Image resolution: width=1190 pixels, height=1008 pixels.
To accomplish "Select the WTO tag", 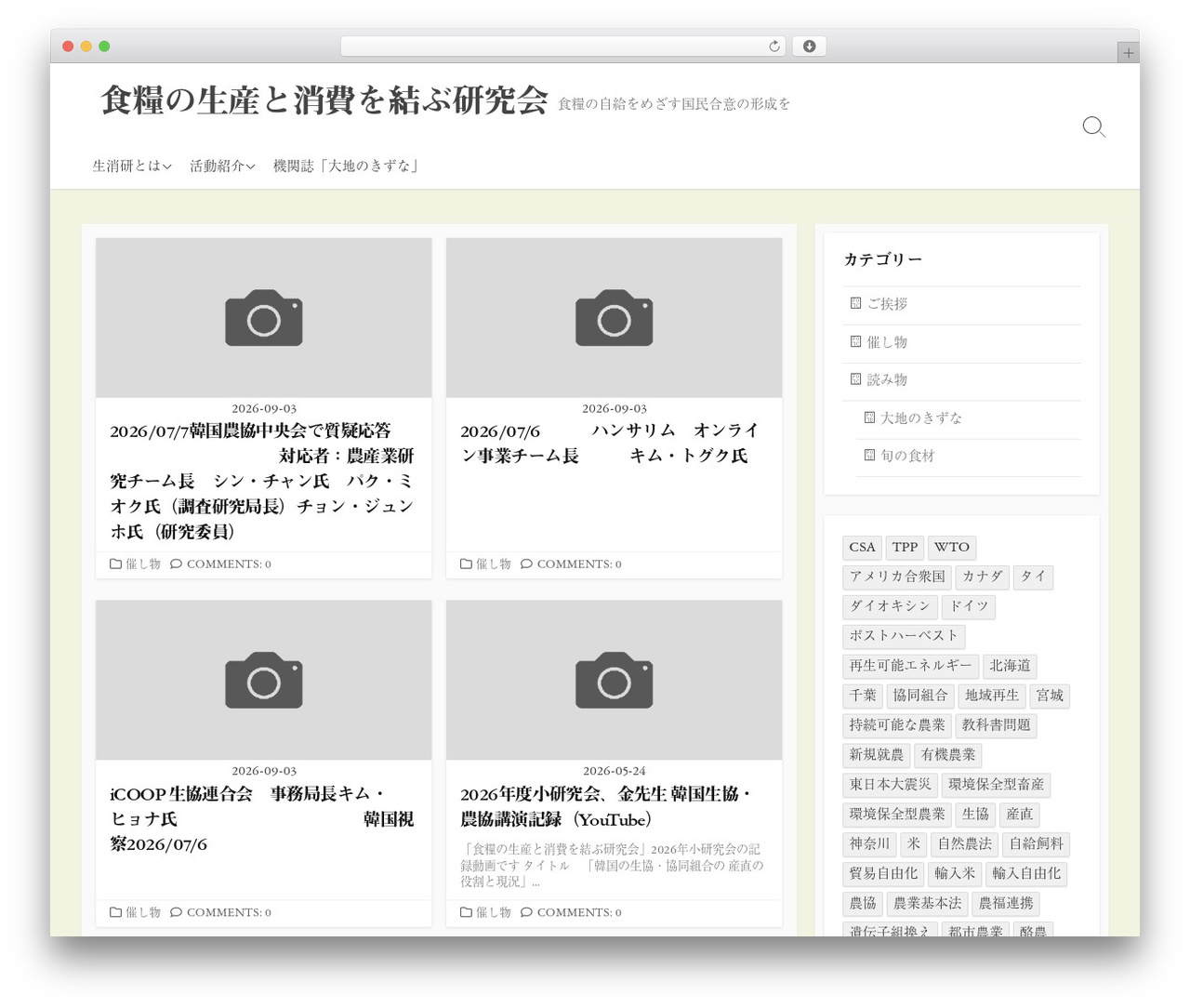I will pos(951,548).
